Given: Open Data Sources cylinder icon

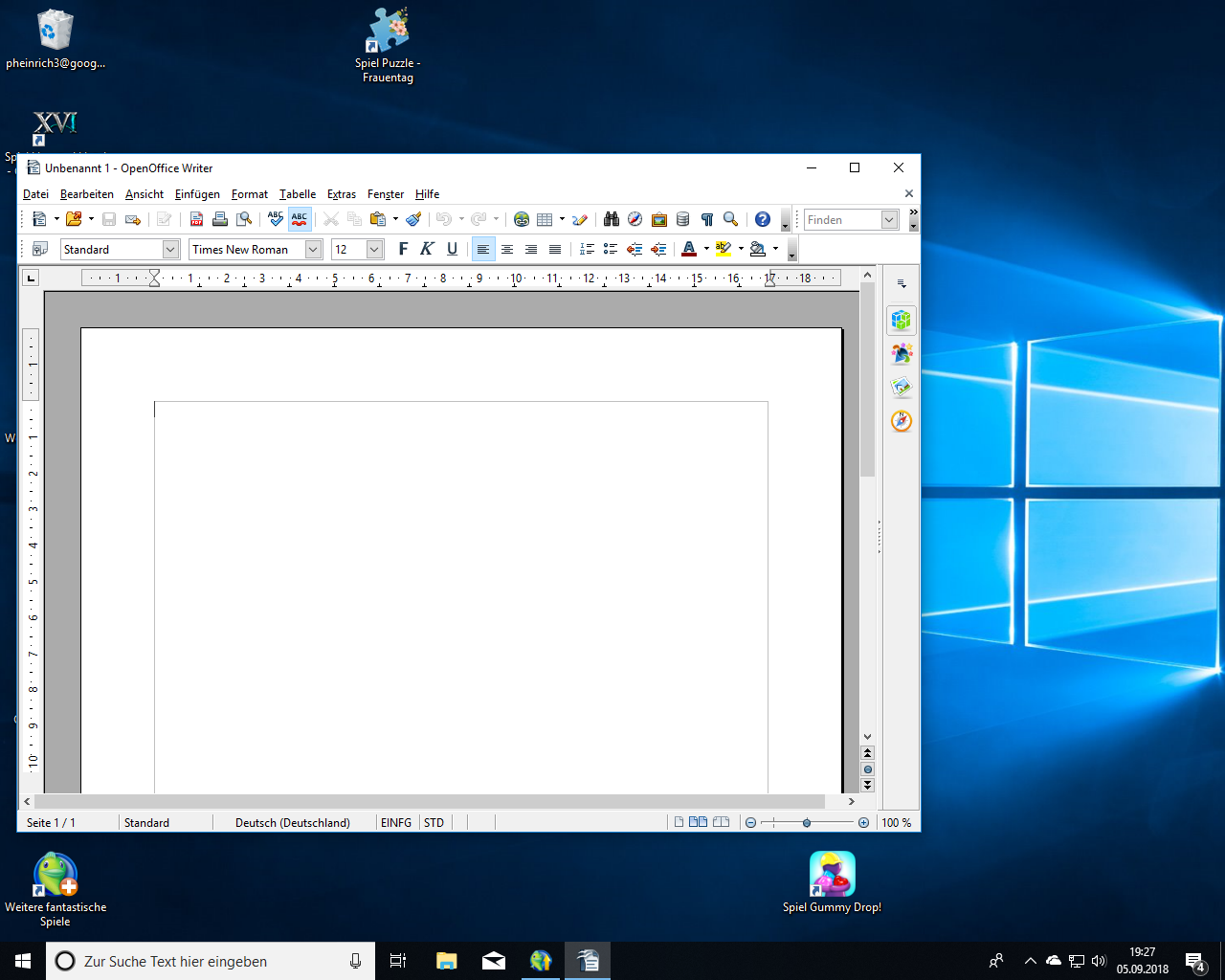Looking at the screenshot, I should coord(682,219).
